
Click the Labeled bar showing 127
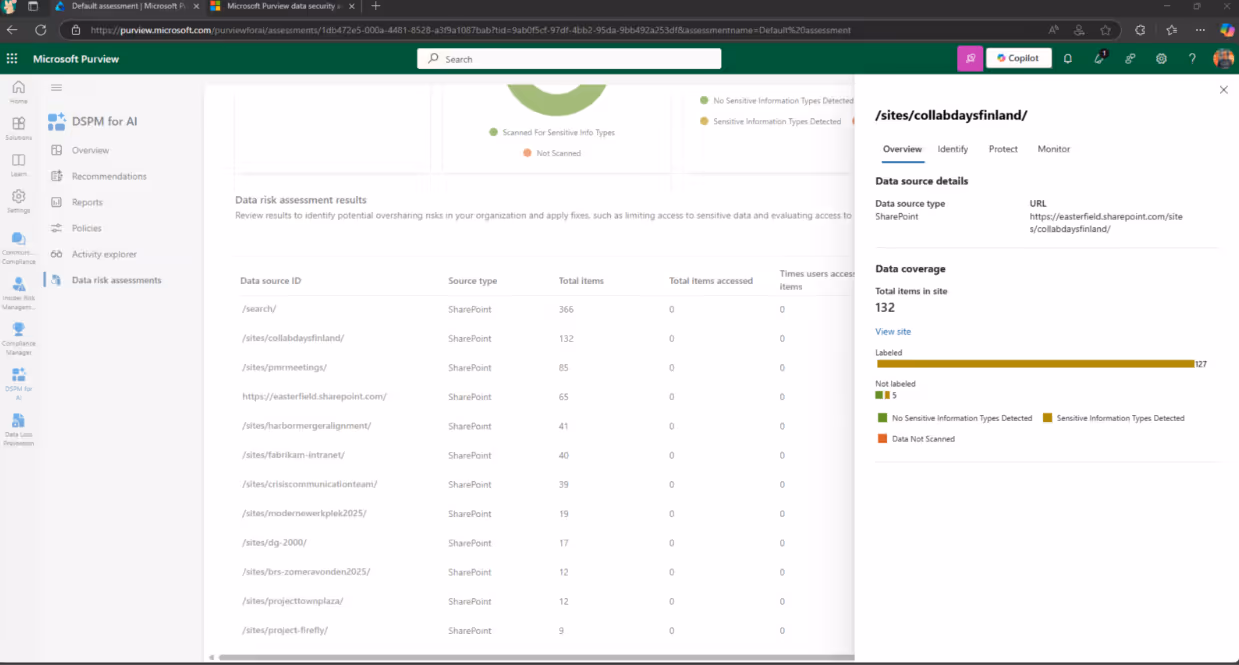(1035, 364)
